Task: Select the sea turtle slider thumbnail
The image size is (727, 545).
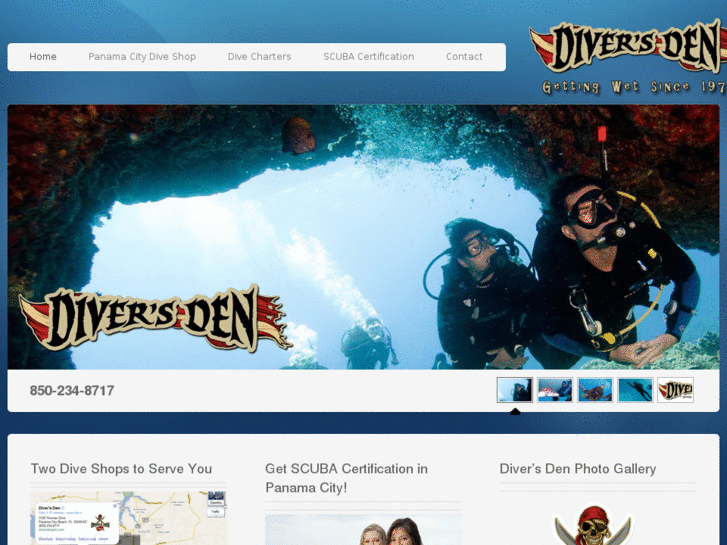Action: click(595, 390)
